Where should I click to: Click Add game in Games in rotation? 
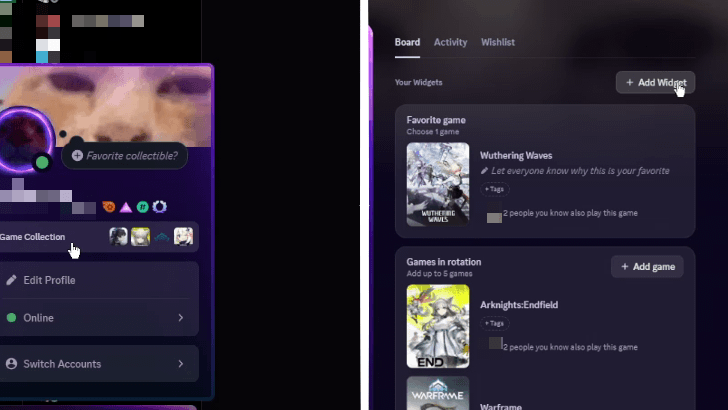tap(647, 267)
